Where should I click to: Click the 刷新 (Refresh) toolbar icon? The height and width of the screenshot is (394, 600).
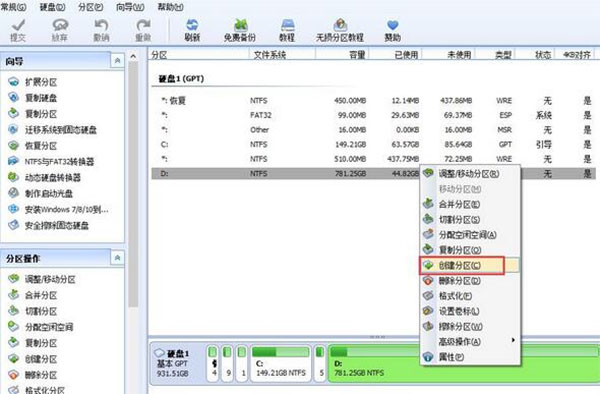pos(192,26)
